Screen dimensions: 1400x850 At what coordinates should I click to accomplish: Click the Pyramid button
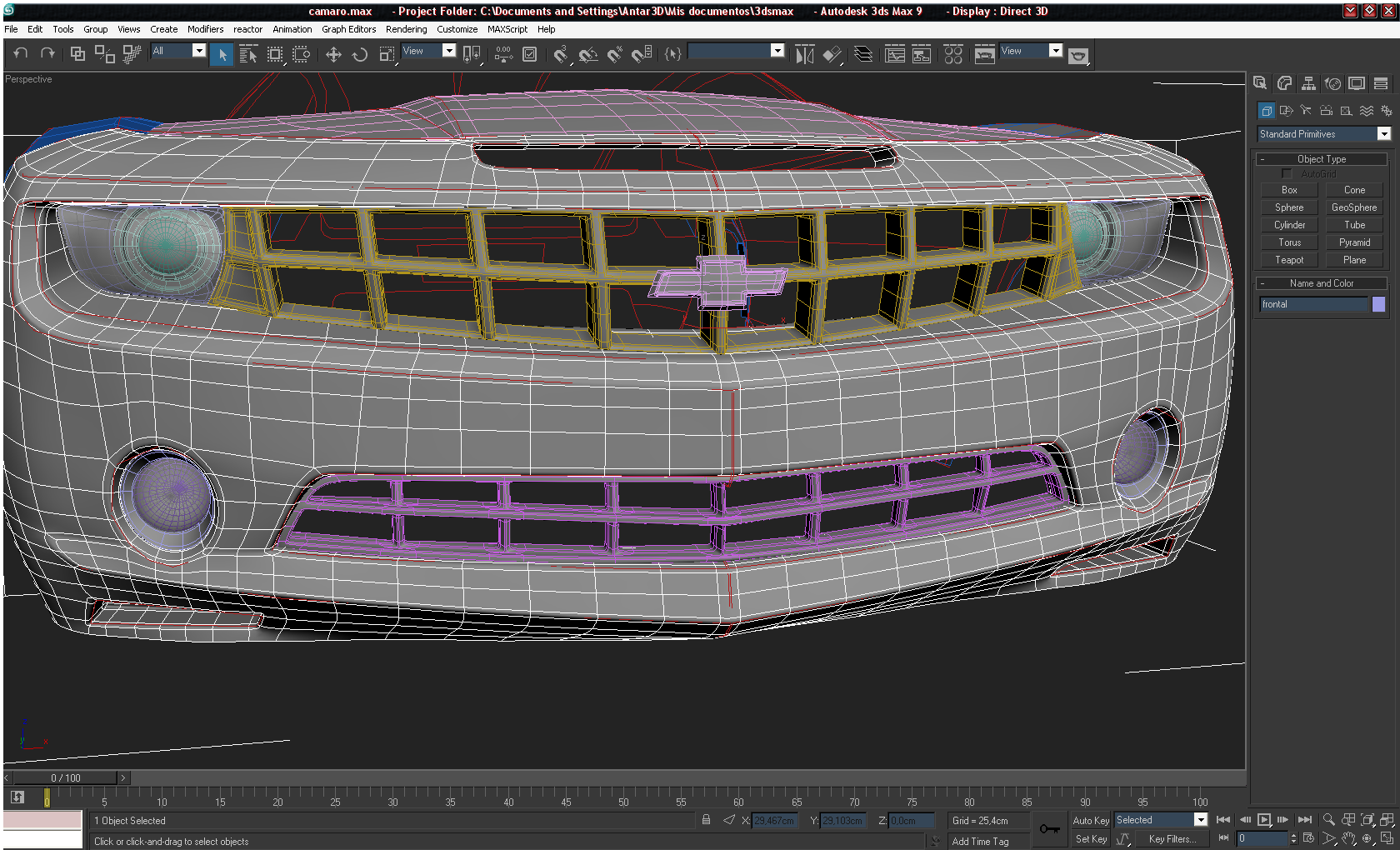click(x=1354, y=242)
